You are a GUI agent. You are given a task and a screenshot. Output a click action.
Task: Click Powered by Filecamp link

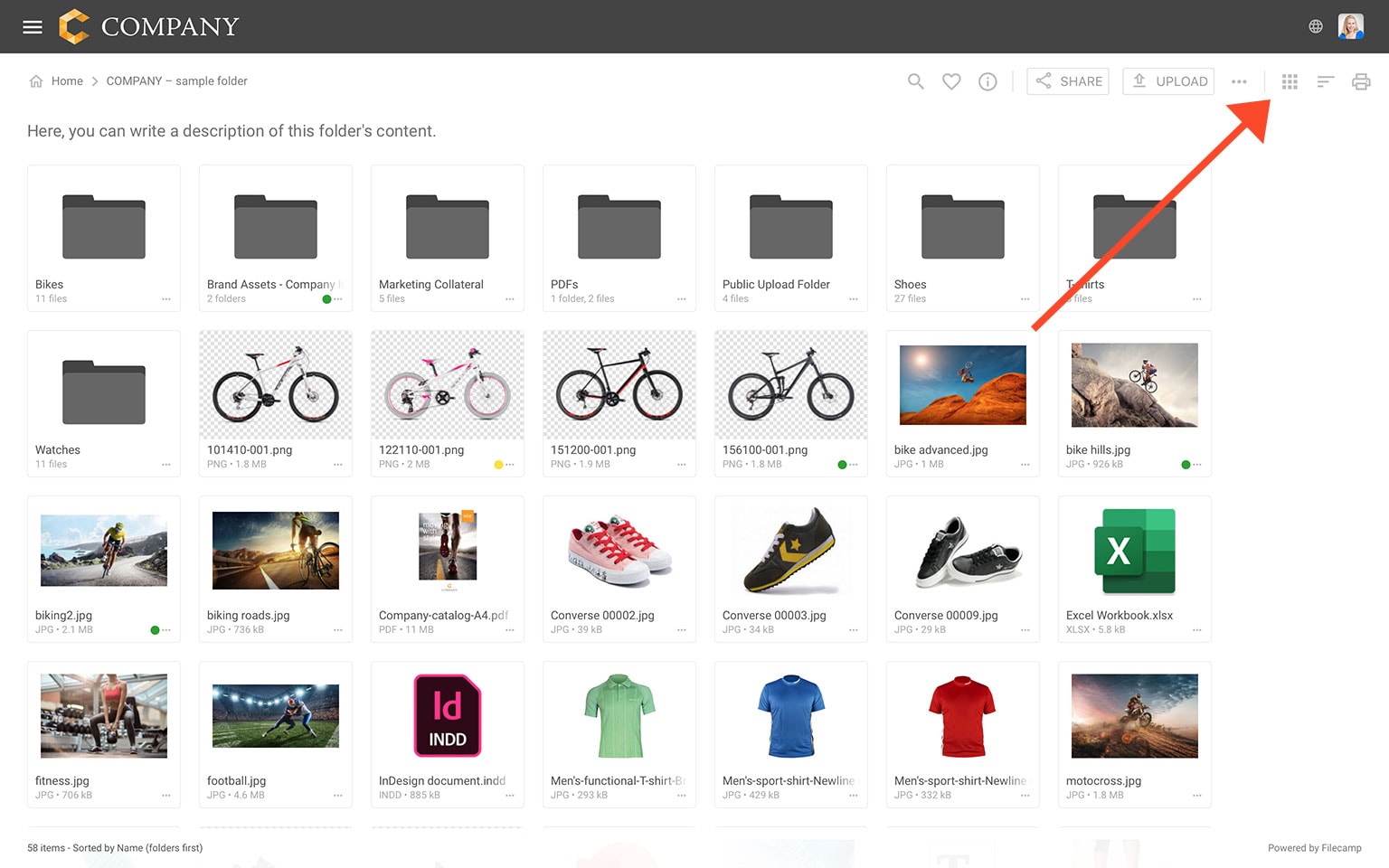(1314, 848)
